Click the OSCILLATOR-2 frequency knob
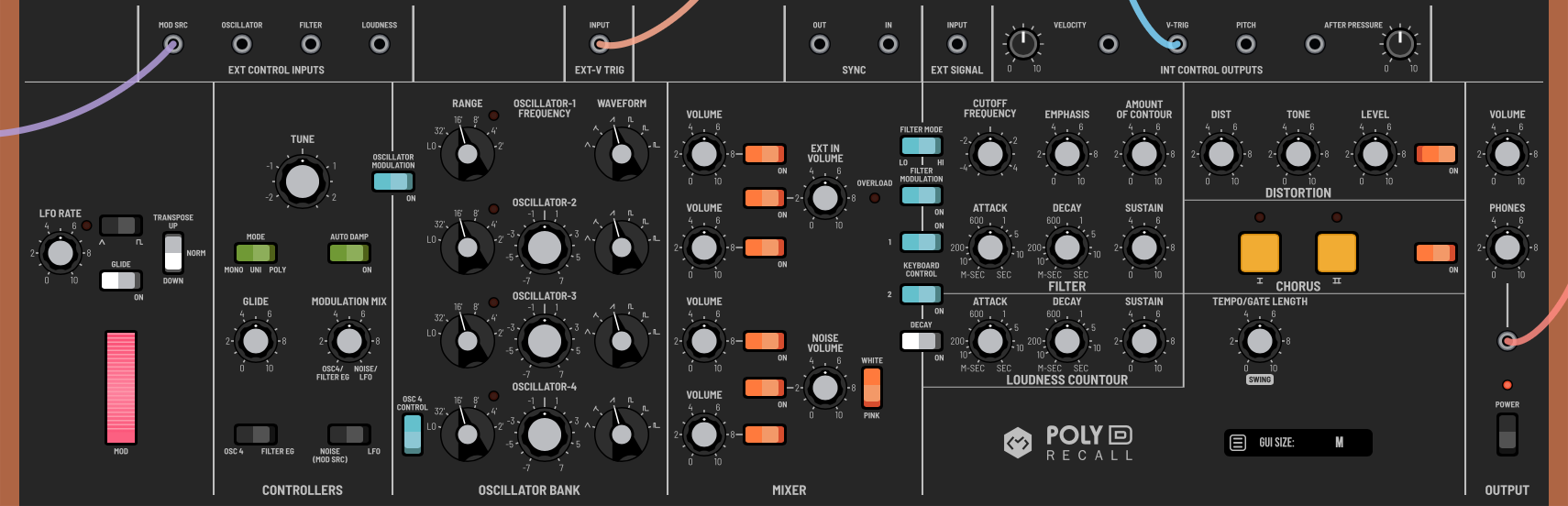 (545, 247)
